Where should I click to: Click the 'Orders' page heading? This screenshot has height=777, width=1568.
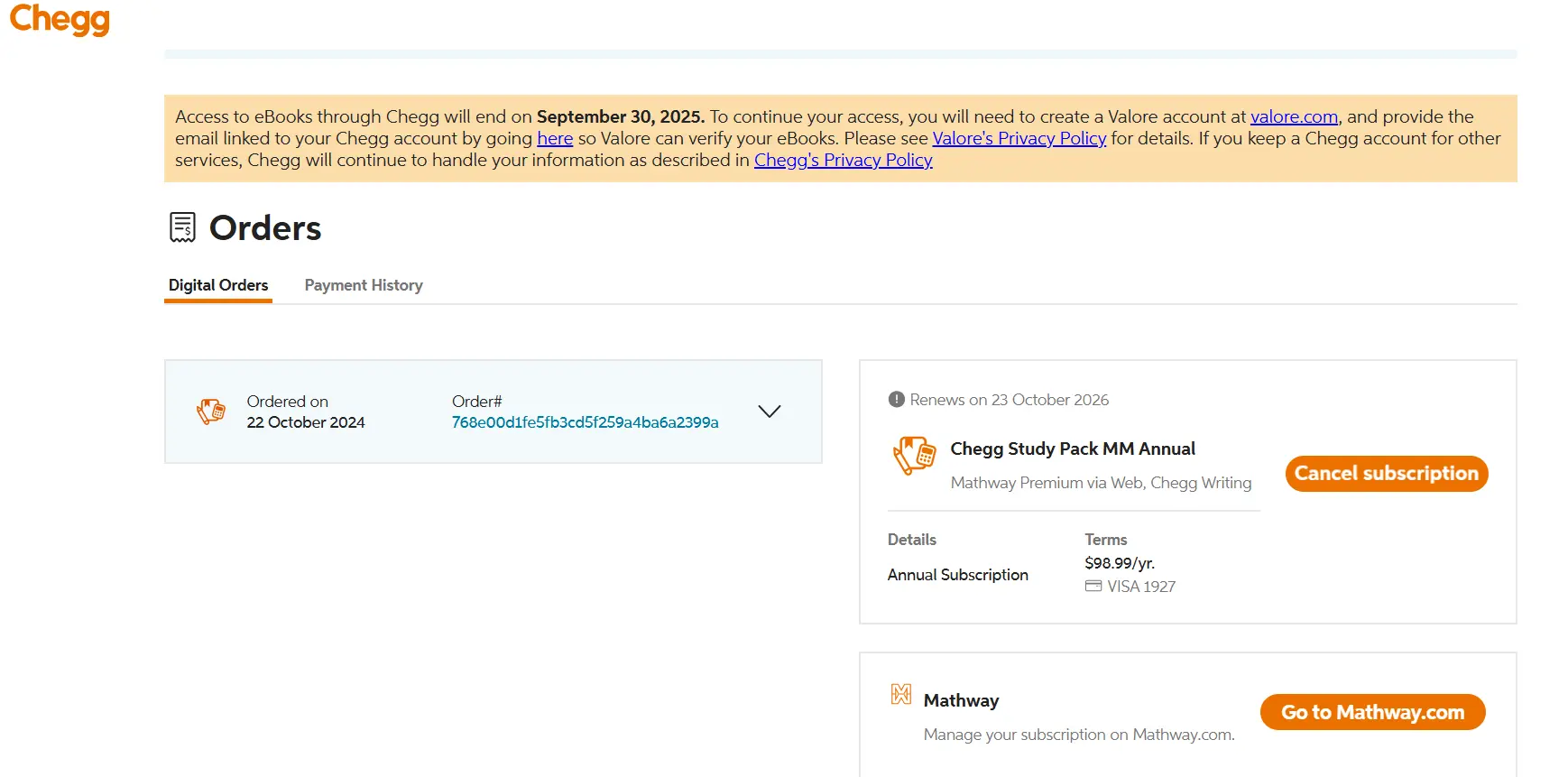pyautogui.click(x=265, y=228)
